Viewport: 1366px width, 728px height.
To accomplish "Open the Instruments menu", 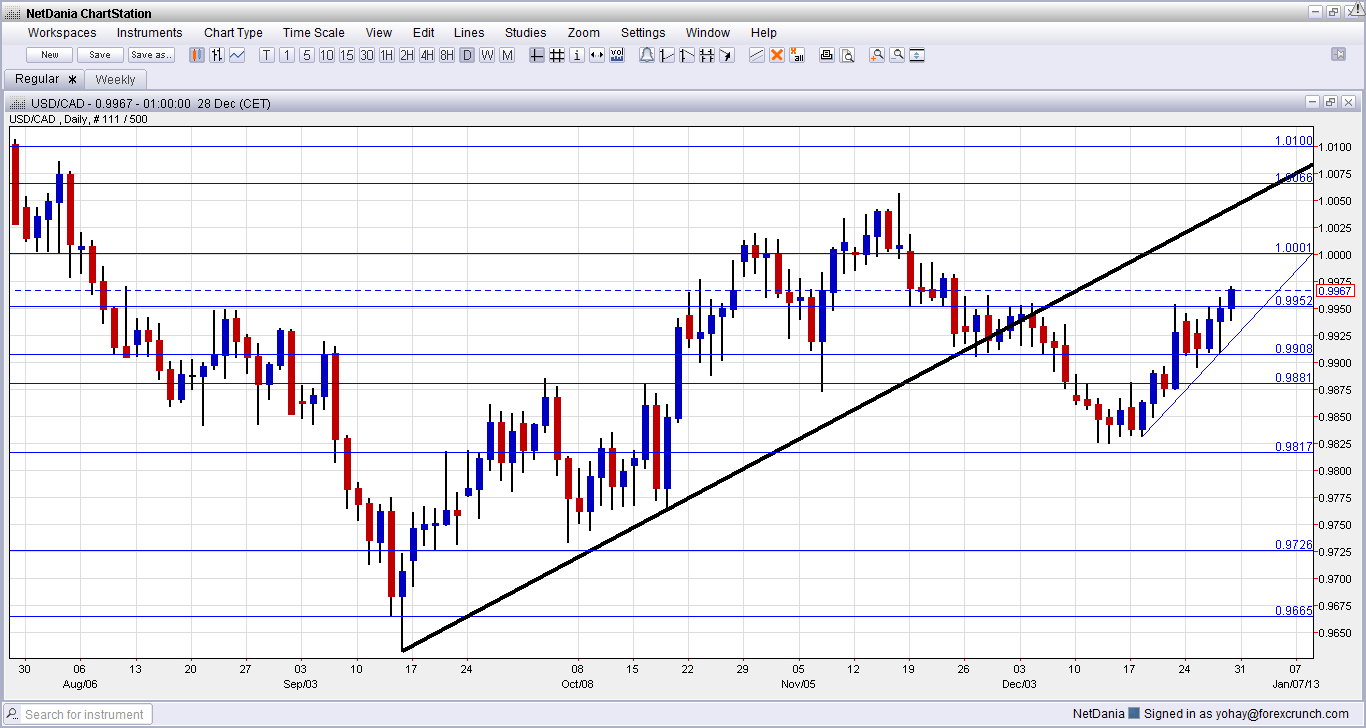I will click(x=150, y=33).
